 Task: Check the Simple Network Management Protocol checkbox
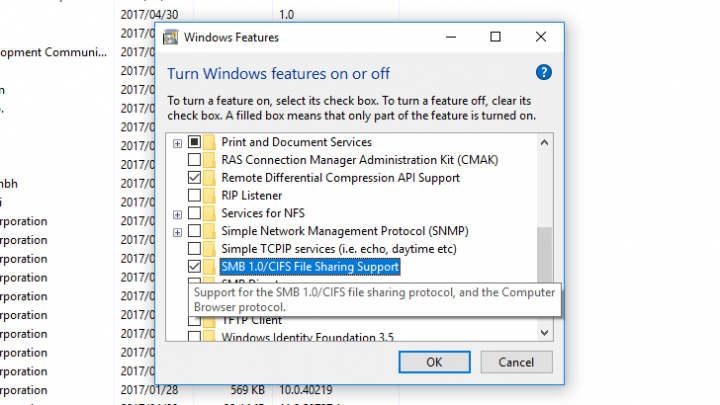point(194,231)
